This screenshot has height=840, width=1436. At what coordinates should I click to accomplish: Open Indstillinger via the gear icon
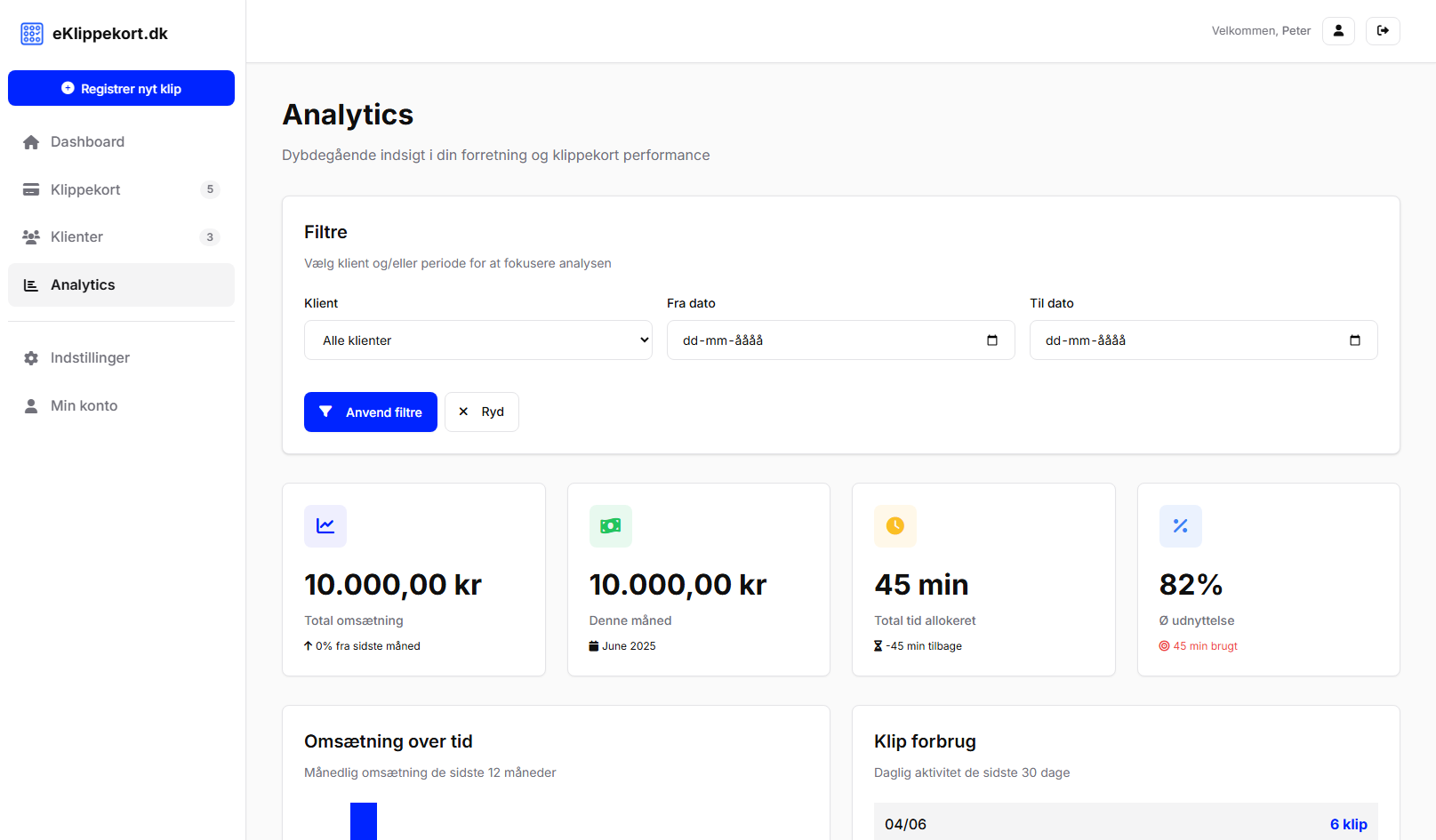pyautogui.click(x=31, y=357)
